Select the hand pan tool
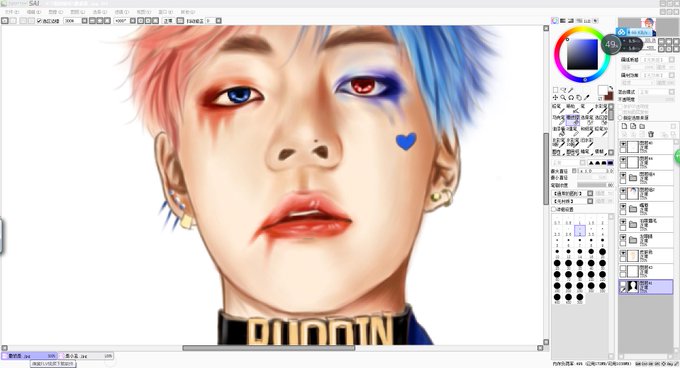 [x=579, y=98]
